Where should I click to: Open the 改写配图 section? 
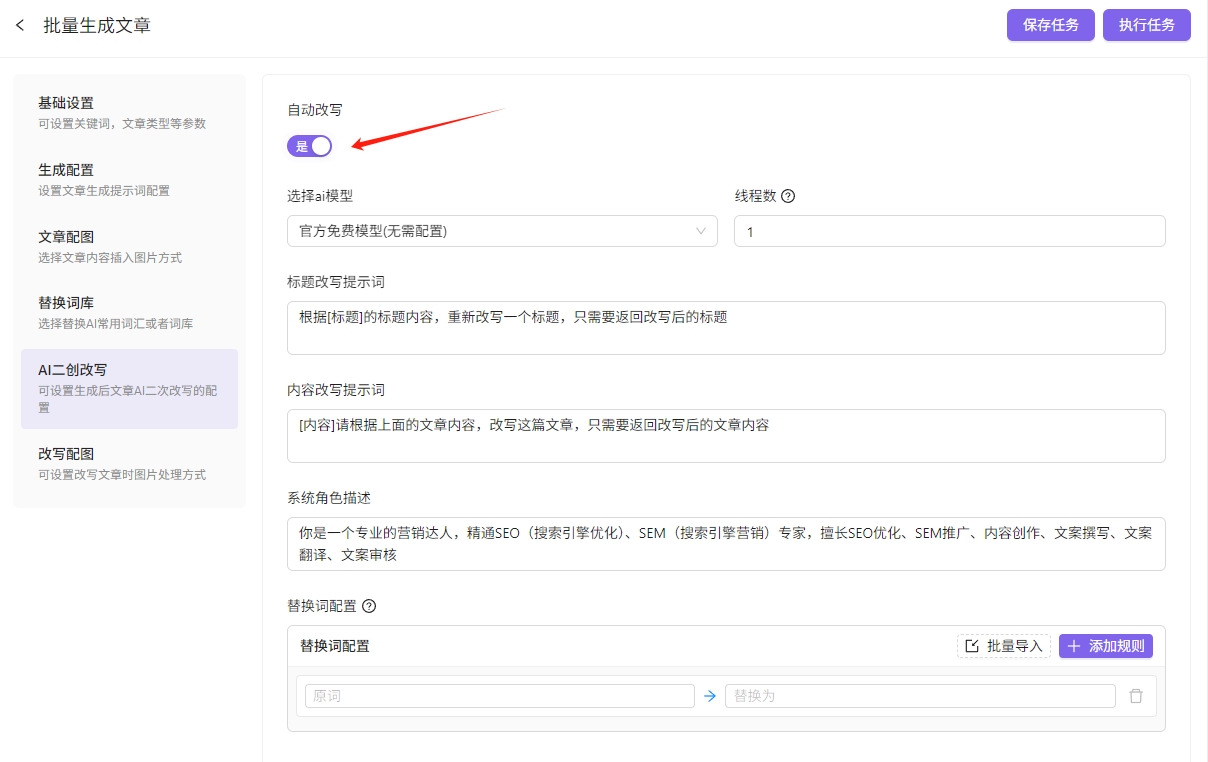[x=129, y=463]
